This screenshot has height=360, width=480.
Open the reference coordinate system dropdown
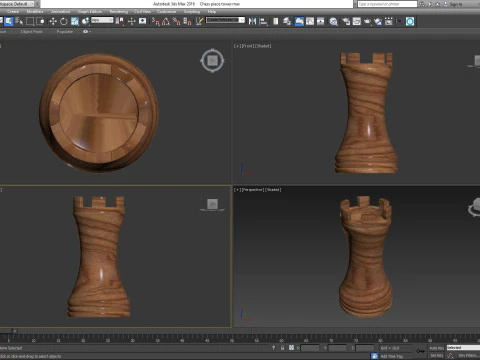pos(102,20)
